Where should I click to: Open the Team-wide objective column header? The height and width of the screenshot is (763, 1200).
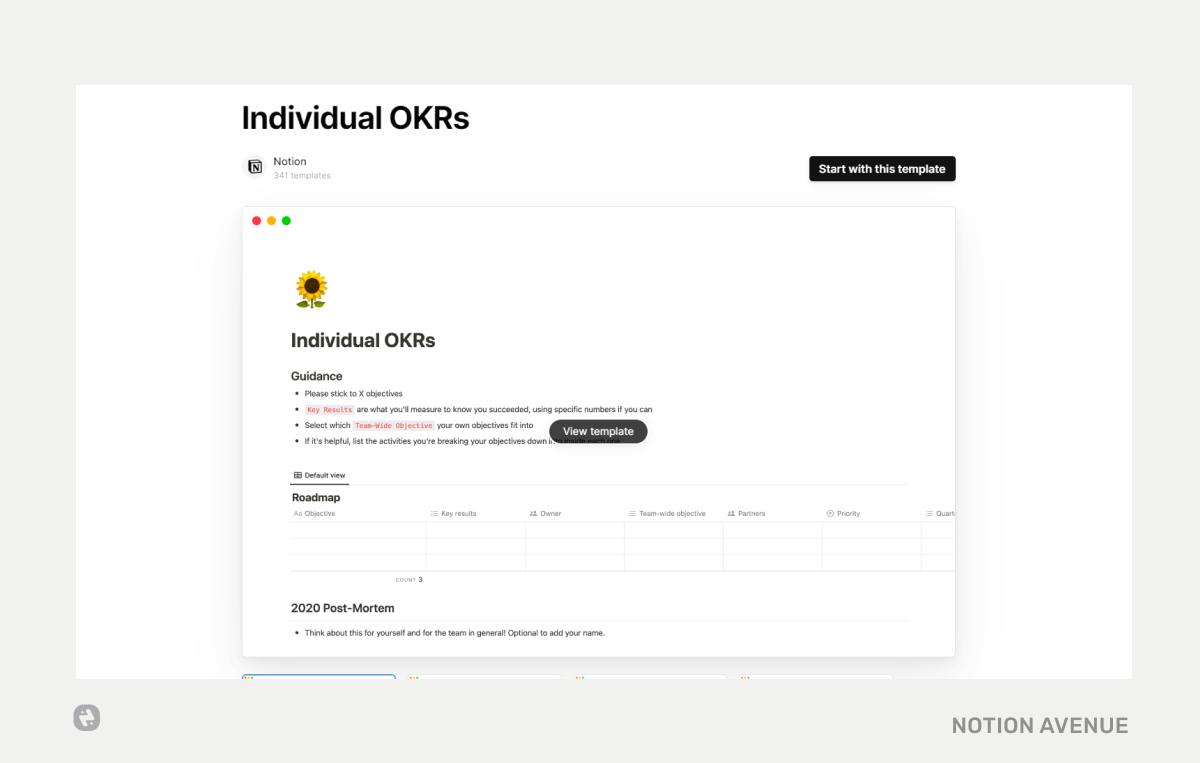pos(672,513)
